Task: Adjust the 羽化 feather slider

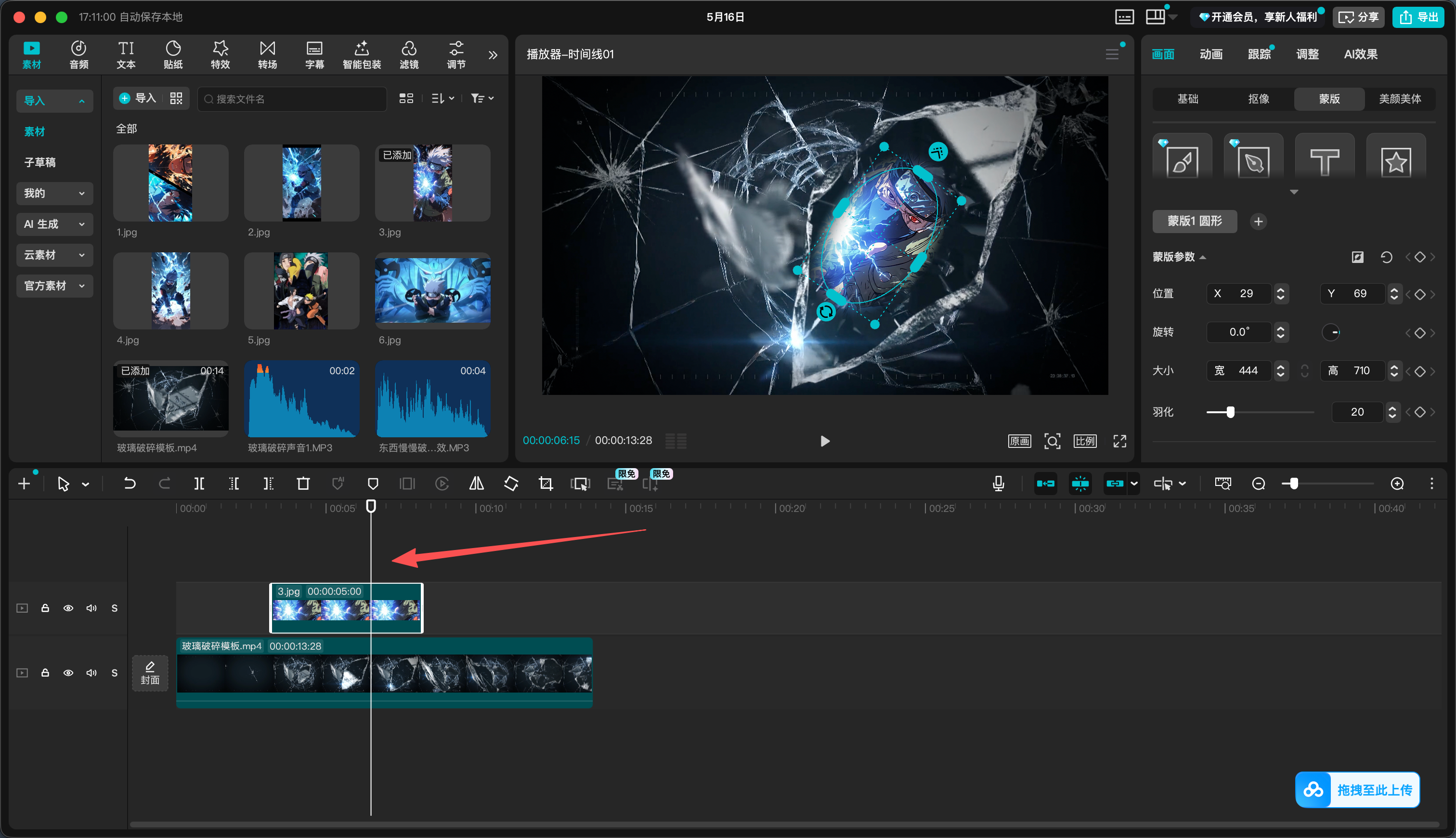Action: 1260,412
